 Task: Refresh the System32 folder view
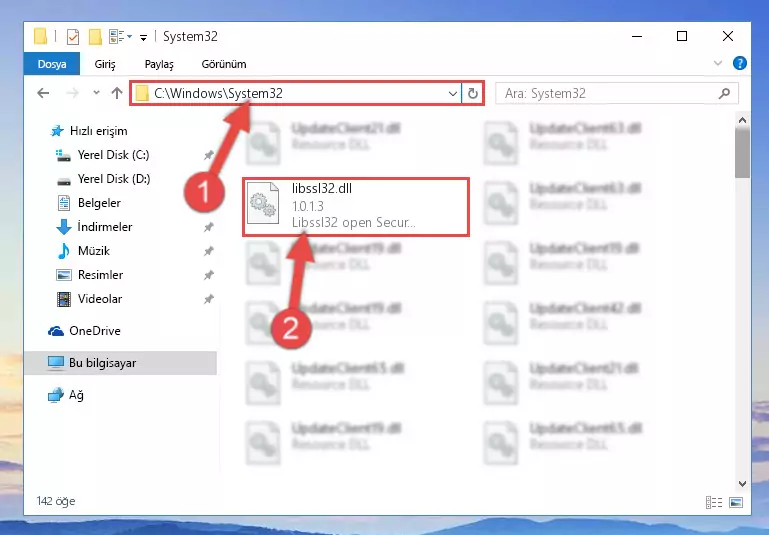point(473,93)
